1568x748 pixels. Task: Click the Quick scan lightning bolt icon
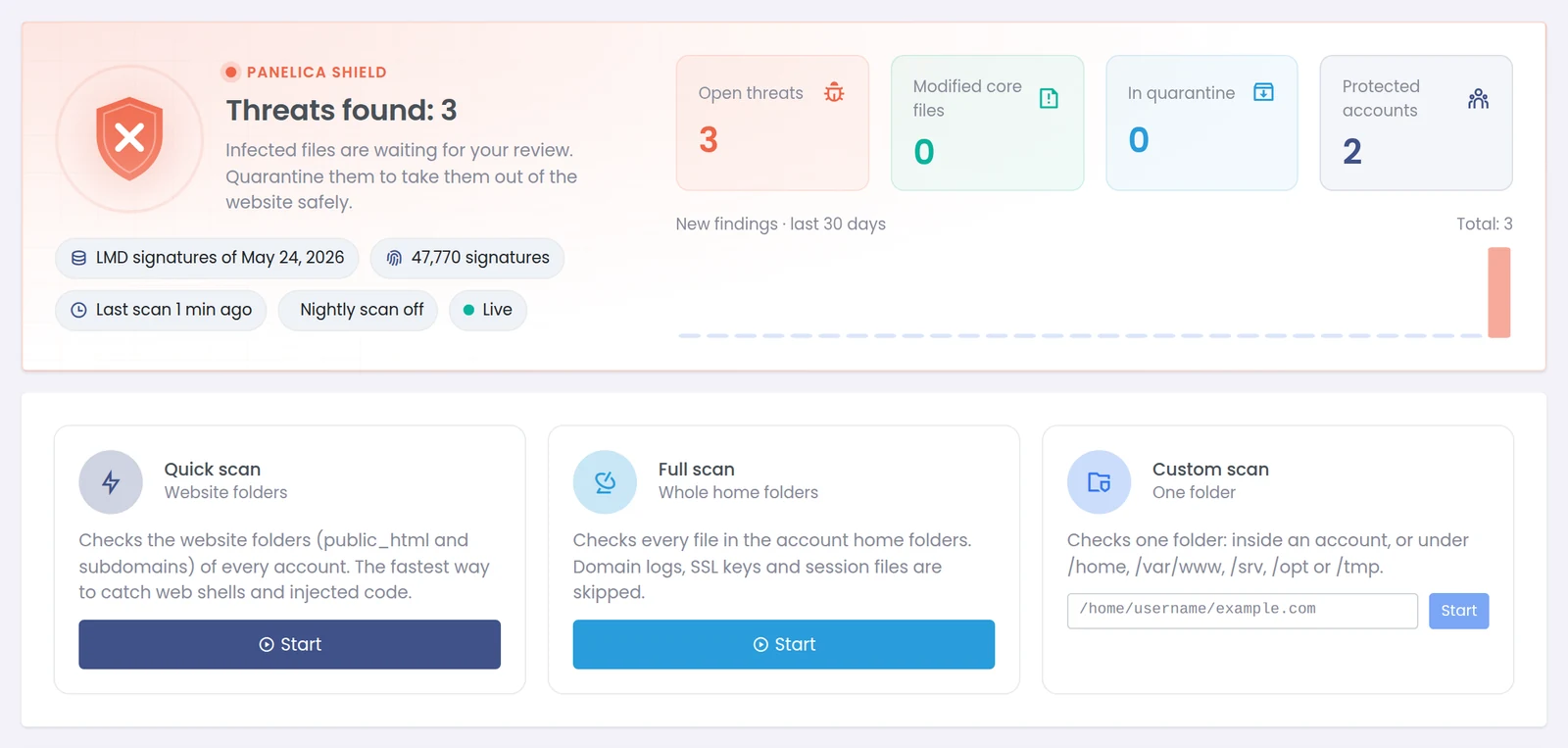[111, 482]
